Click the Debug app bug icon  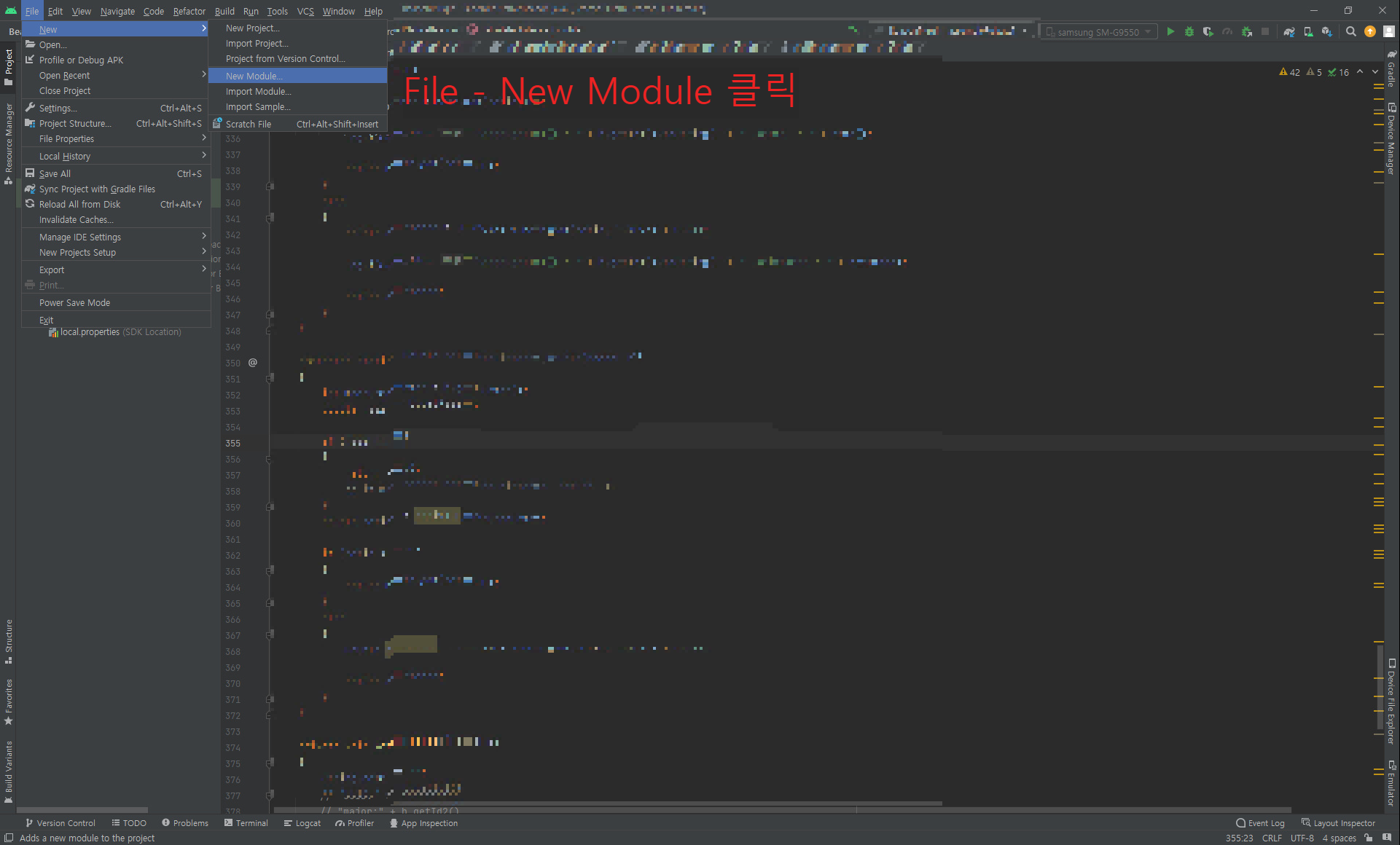click(1189, 31)
